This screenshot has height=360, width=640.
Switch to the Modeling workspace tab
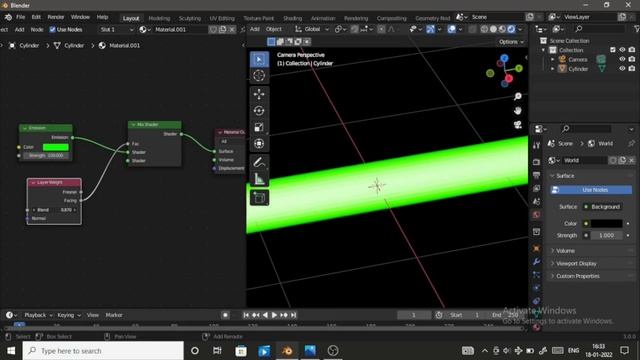159,18
